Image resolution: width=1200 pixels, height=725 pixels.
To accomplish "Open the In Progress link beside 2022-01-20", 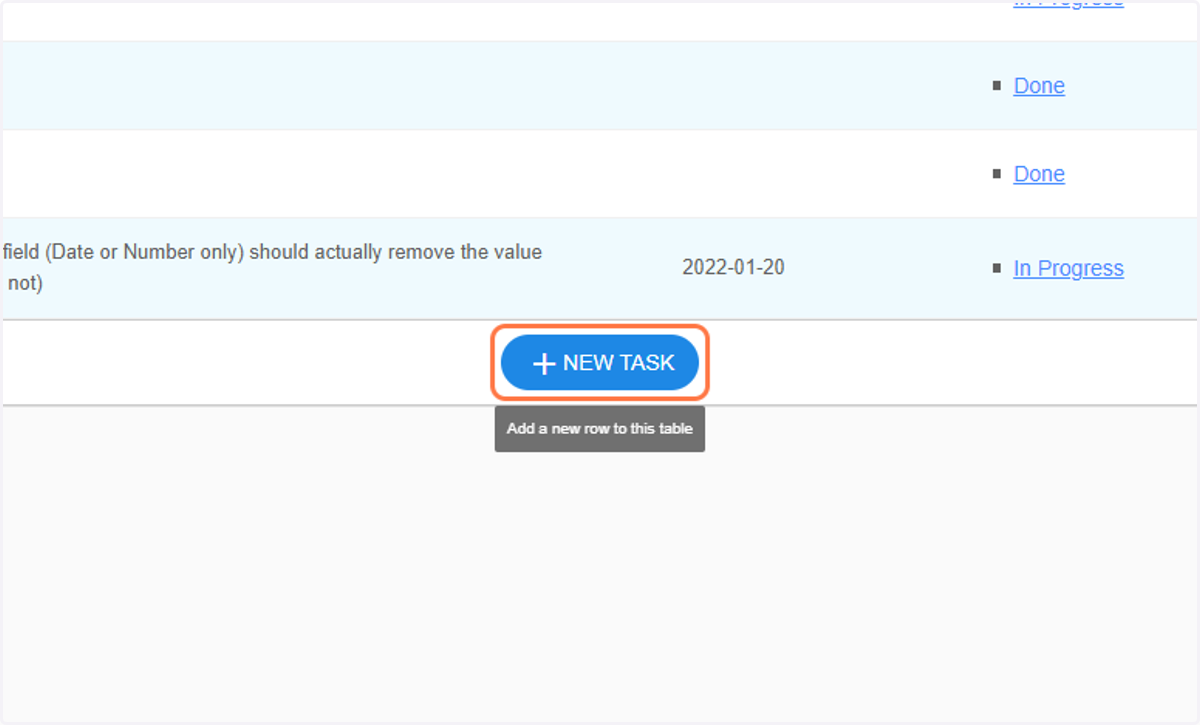I will [1068, 268].
